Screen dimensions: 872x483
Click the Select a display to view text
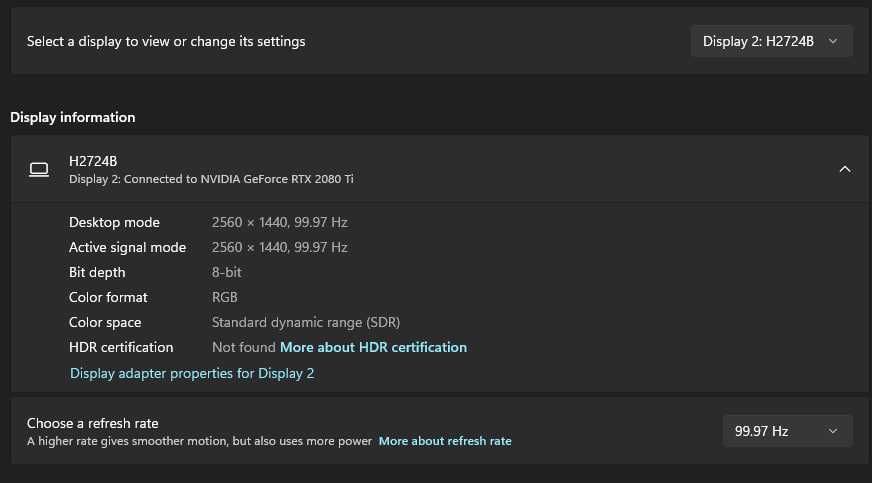[166, 41]
